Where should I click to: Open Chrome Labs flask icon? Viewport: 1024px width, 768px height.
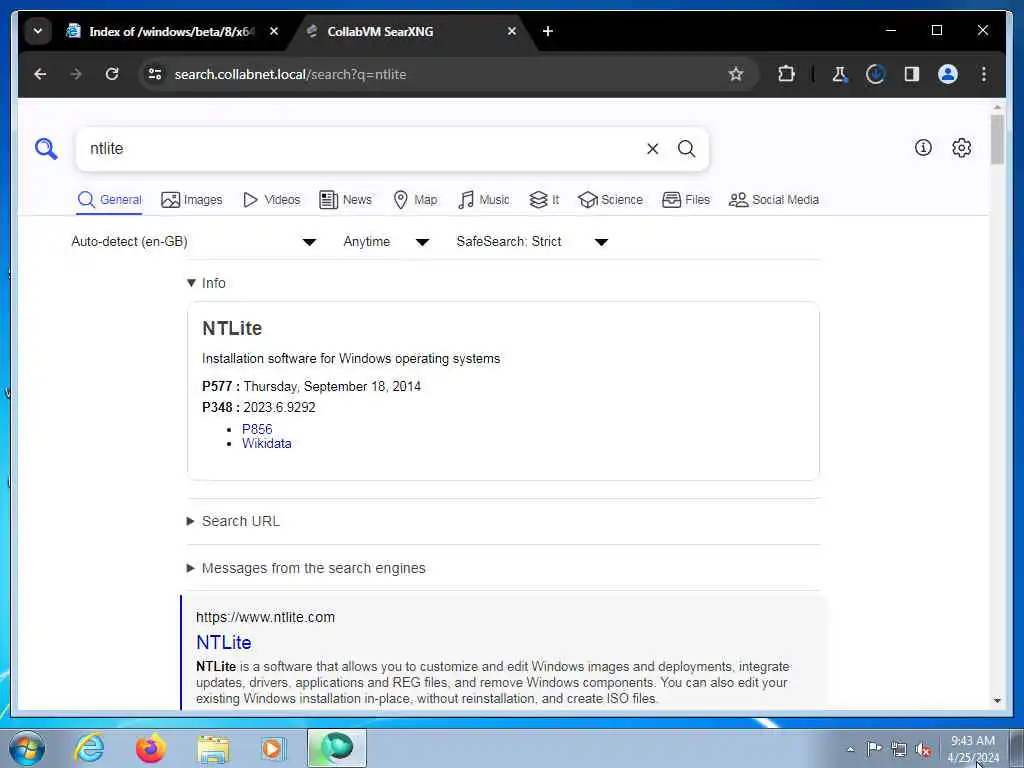click(839, 74)
